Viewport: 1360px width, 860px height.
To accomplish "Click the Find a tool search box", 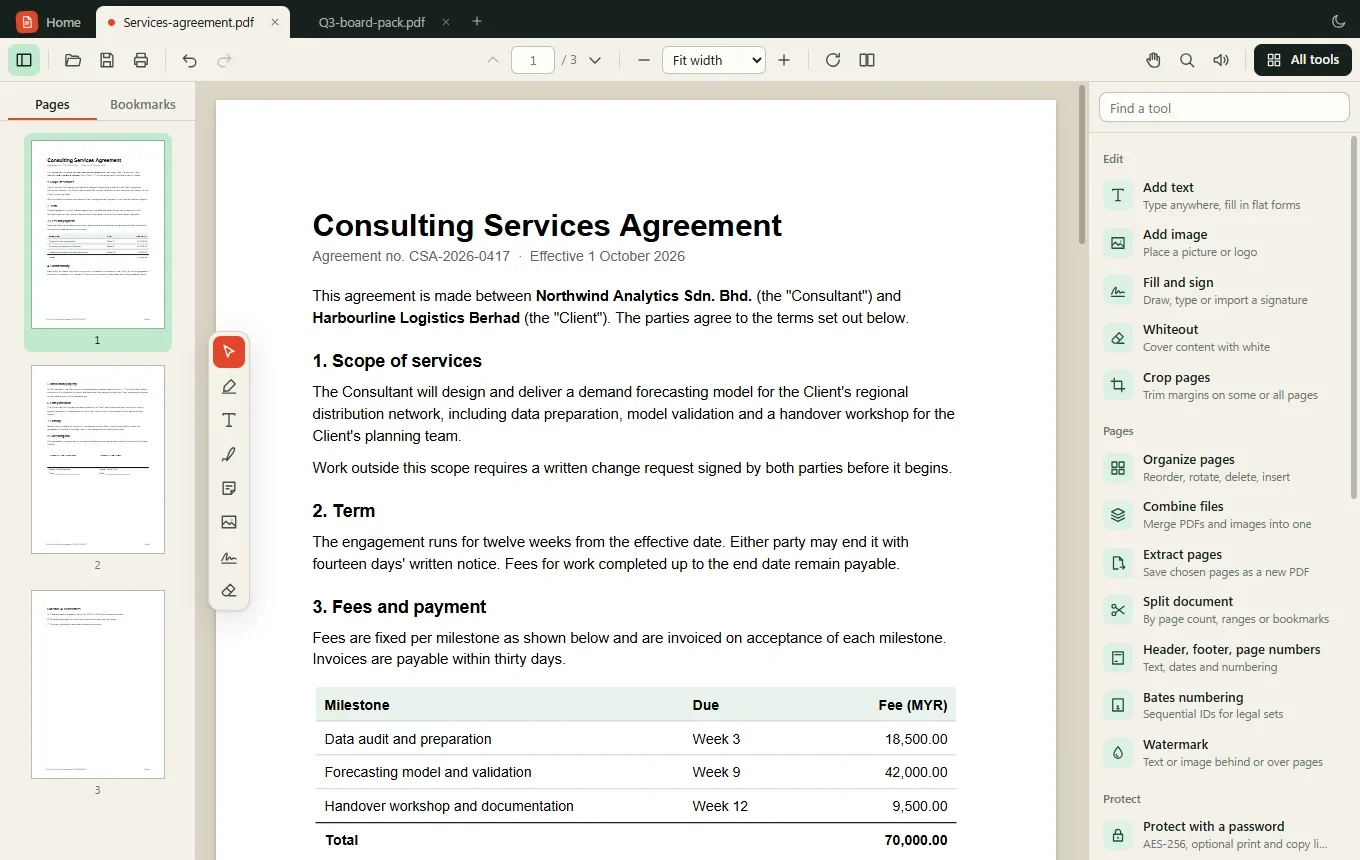I will click(x=1224, y=108).
